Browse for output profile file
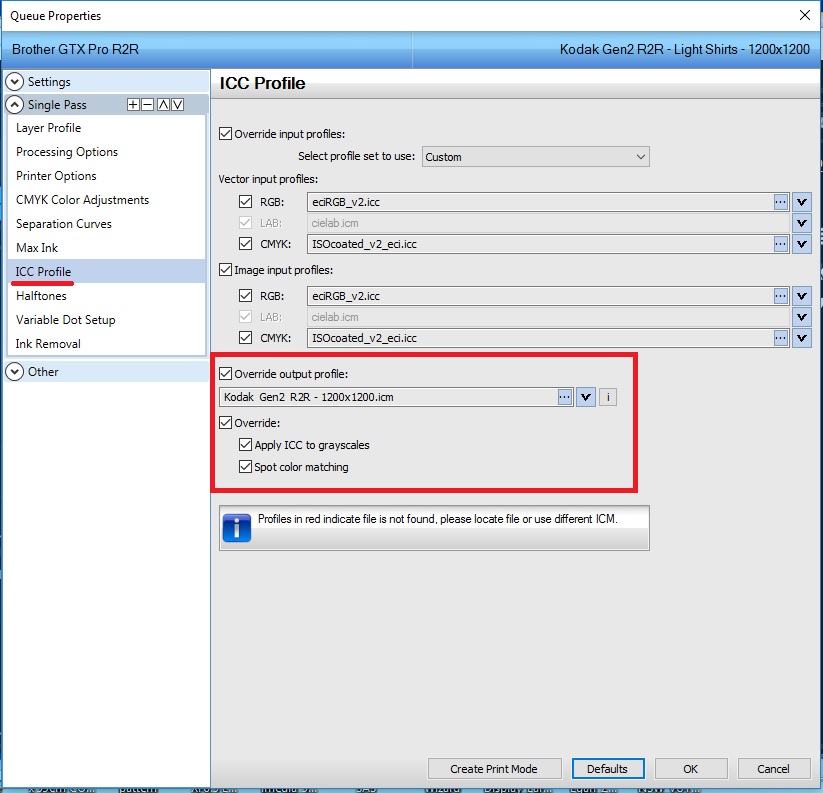Screen dimensions: 823x793 pos(564,397)
